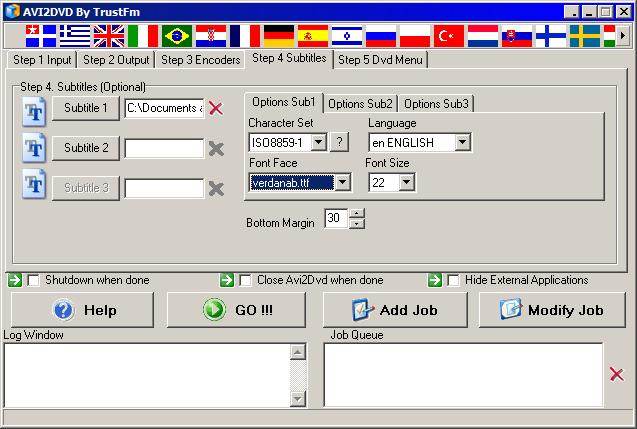
Task: Select the Russian flag language
Action: coord(381,36)
